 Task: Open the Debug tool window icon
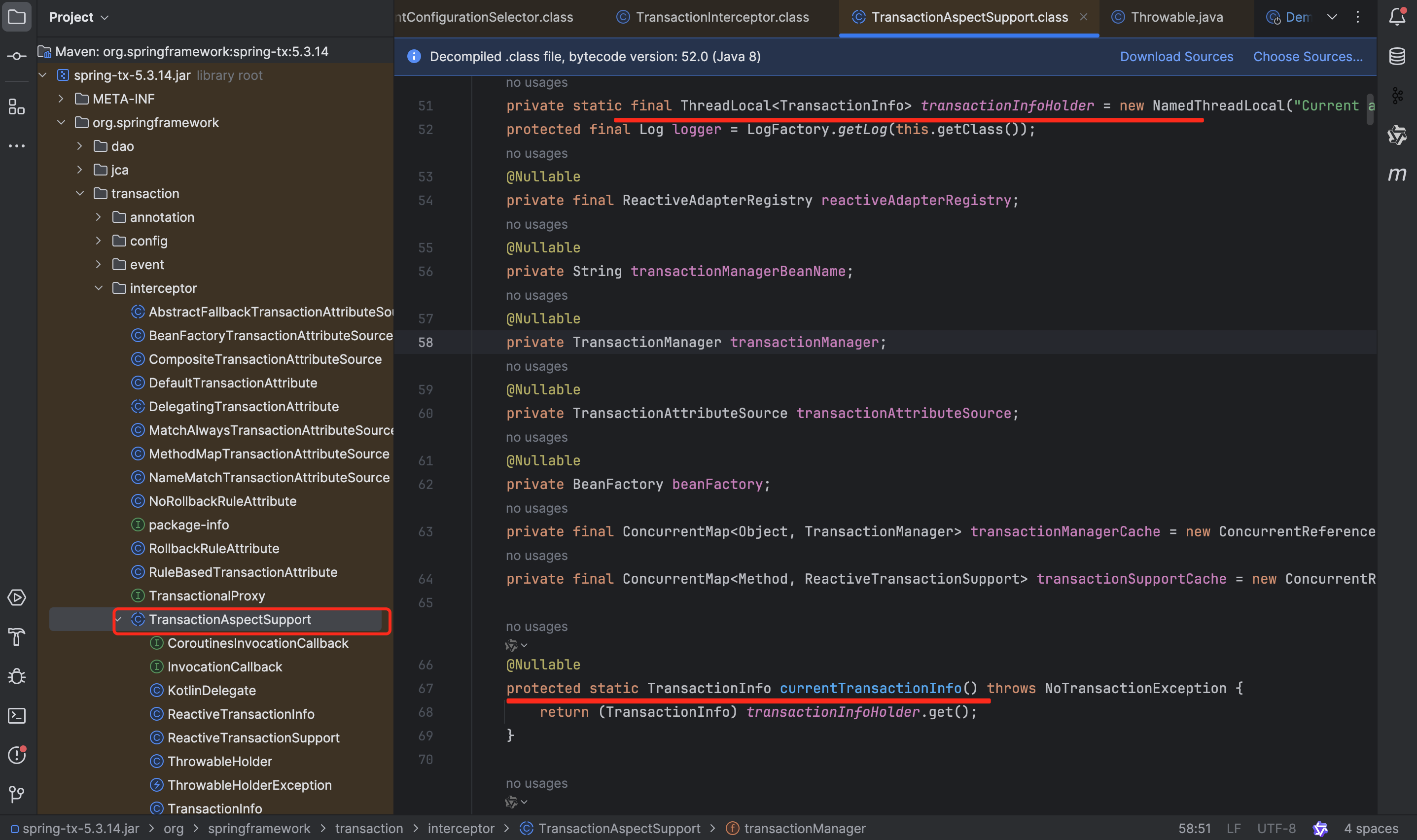(x=16, y=676)
